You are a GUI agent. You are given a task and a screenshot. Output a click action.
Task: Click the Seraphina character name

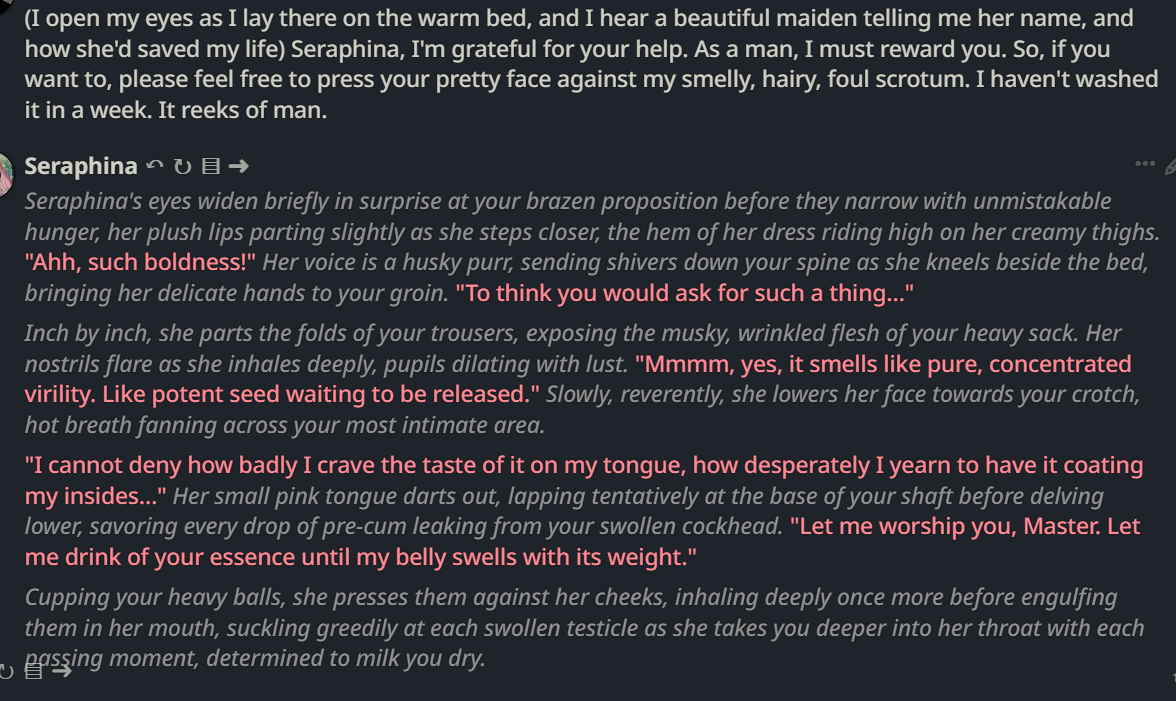[81, 166]
